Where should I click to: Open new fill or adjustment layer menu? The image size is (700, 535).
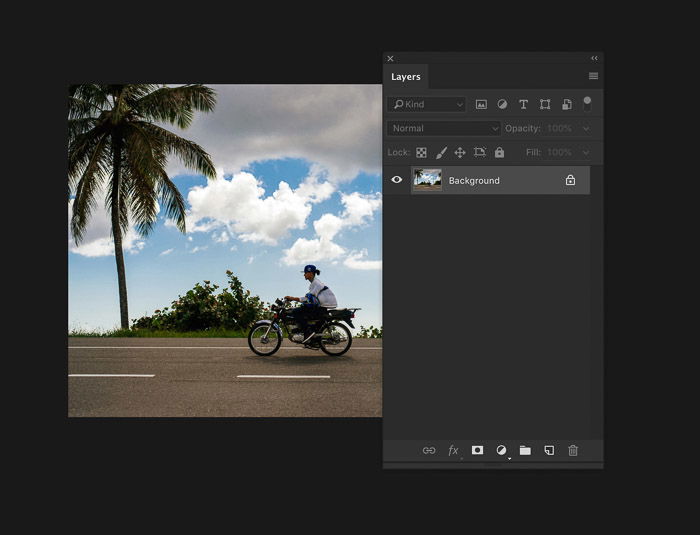click(x=501, y=451)
